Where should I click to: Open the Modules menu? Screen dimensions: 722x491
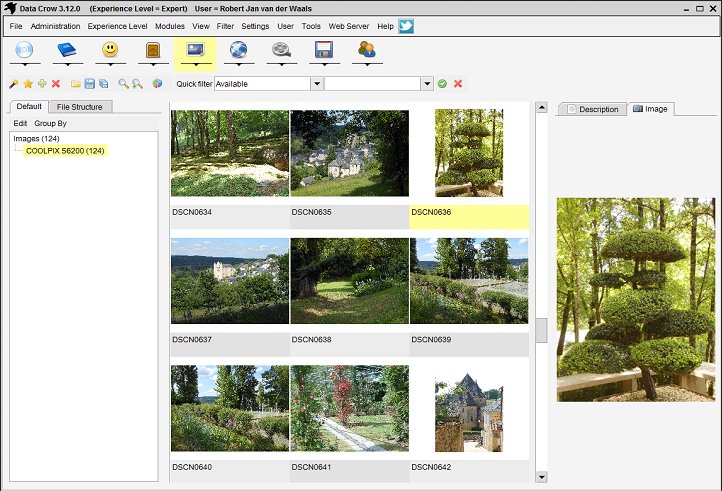169,26
